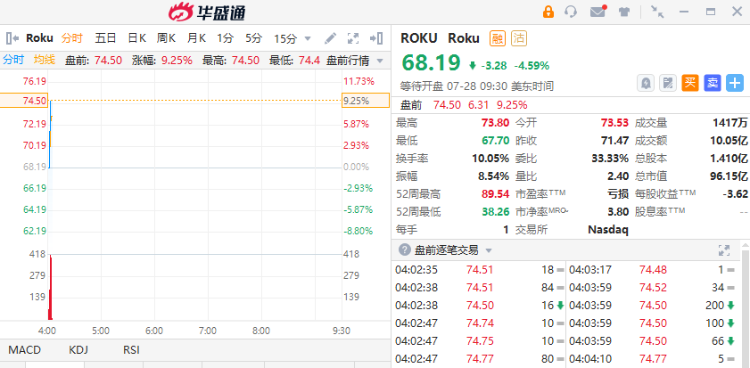Viewport: 750px width, 368px height.
Task: Click the 9.25% marker on right axis
Action: (x=365, y=100)
